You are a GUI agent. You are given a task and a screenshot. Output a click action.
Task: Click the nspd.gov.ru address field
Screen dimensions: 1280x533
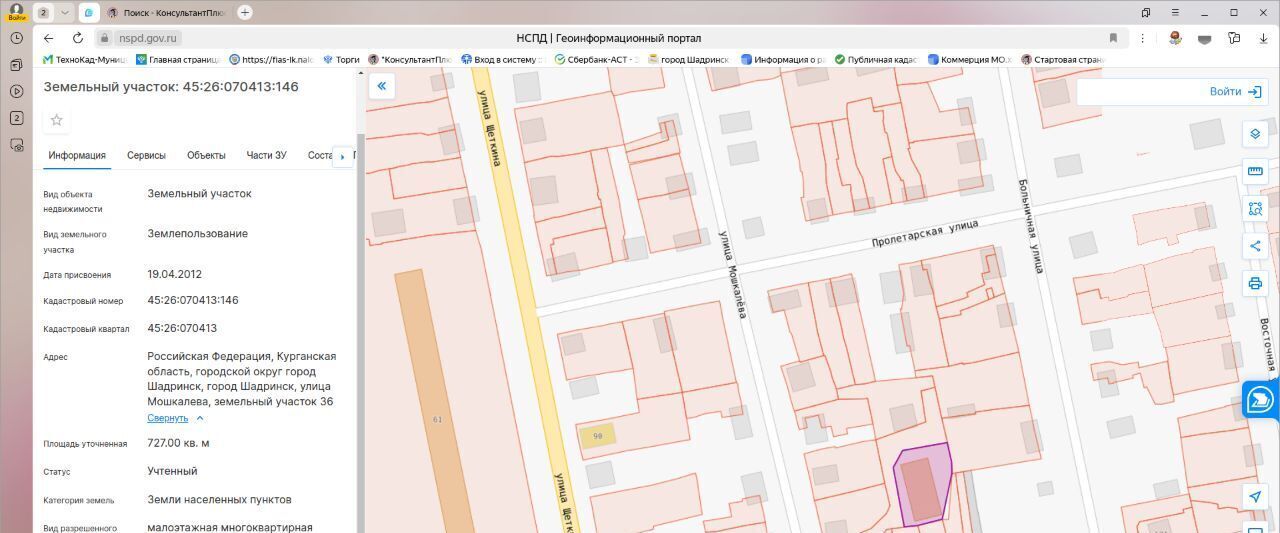[x=148, y=38]
